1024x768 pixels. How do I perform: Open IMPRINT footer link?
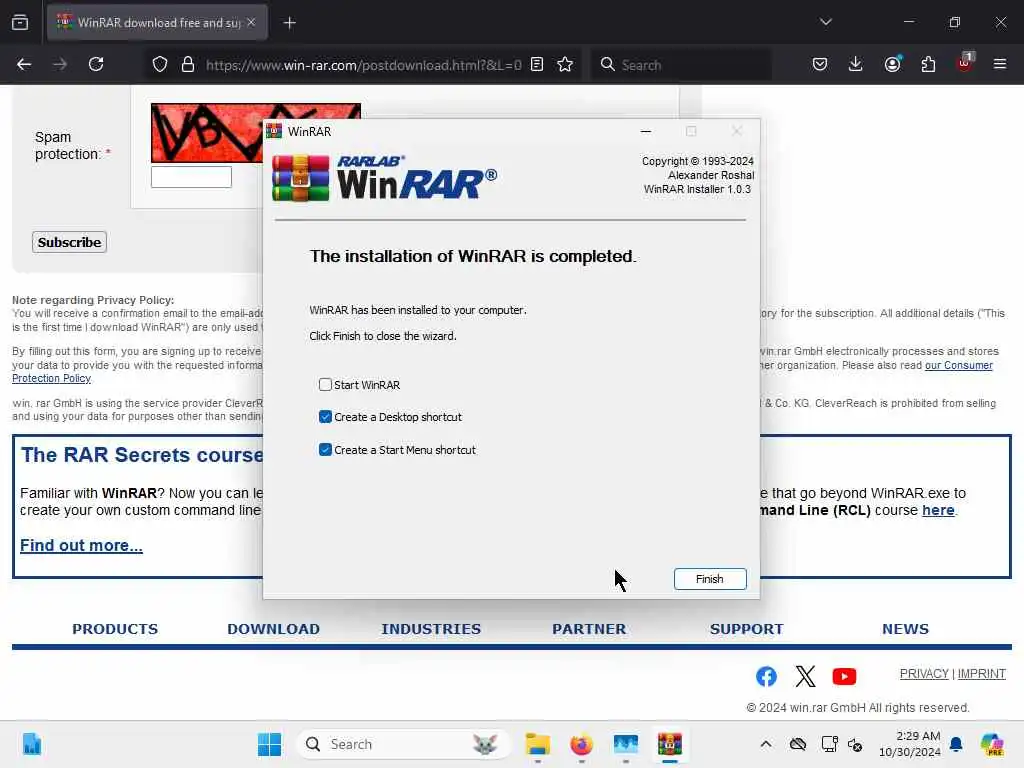(x=982, y=673)
